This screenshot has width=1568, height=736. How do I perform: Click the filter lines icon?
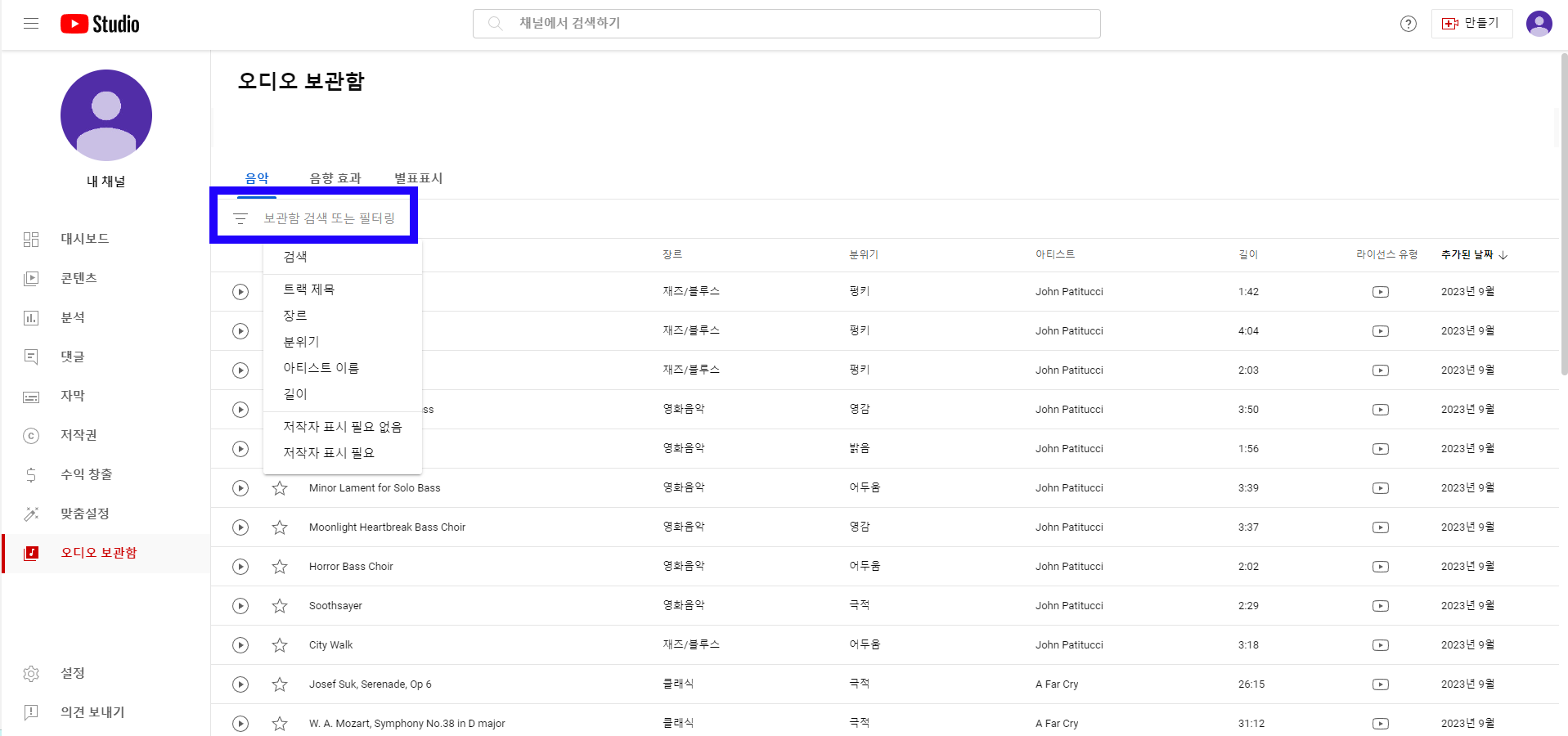(240, 218)
